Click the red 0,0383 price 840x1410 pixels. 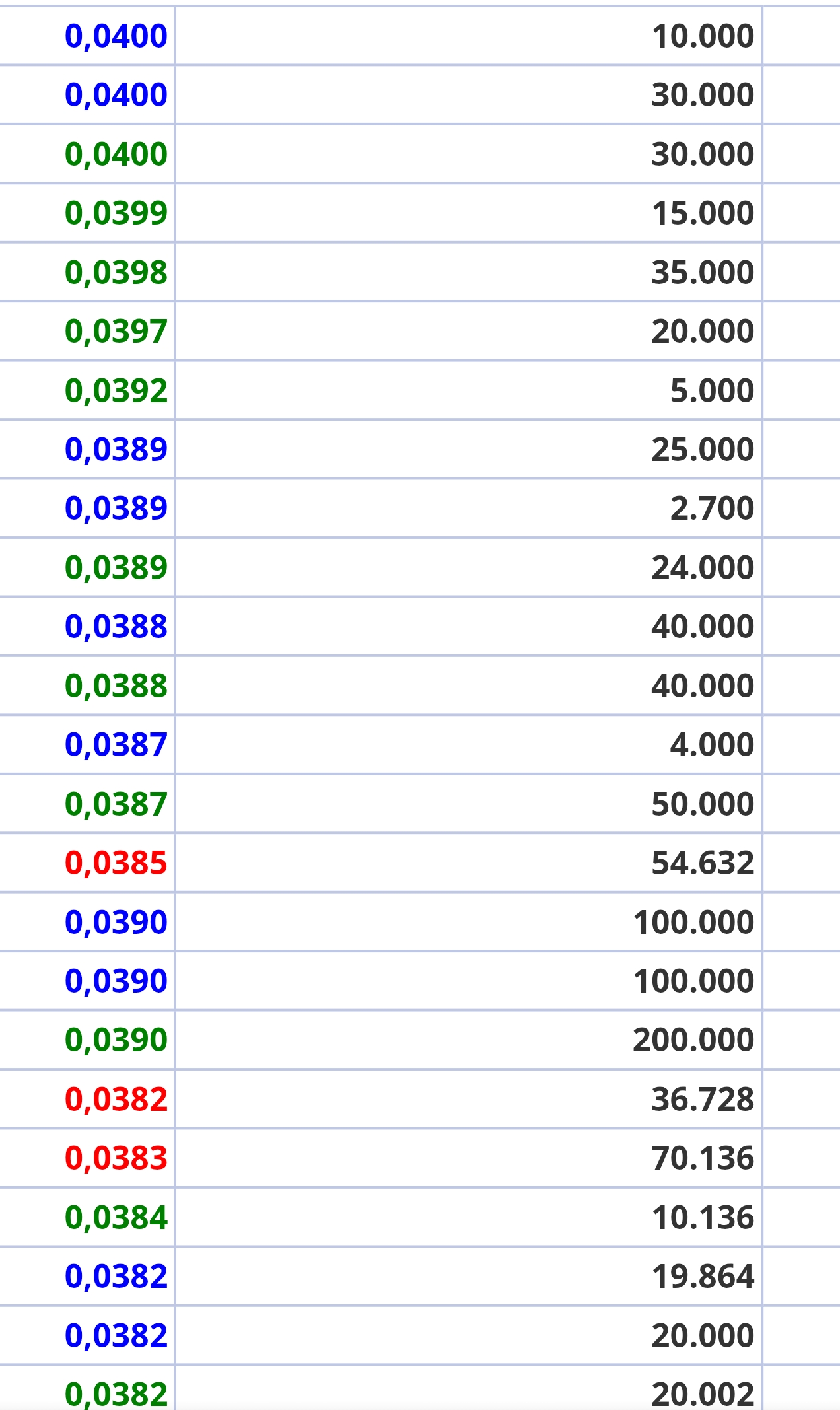(x=116, y=1158)
